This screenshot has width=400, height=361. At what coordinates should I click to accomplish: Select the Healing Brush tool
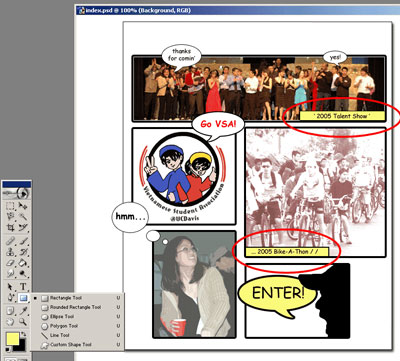pyautogui.click(x=11, y=241)
